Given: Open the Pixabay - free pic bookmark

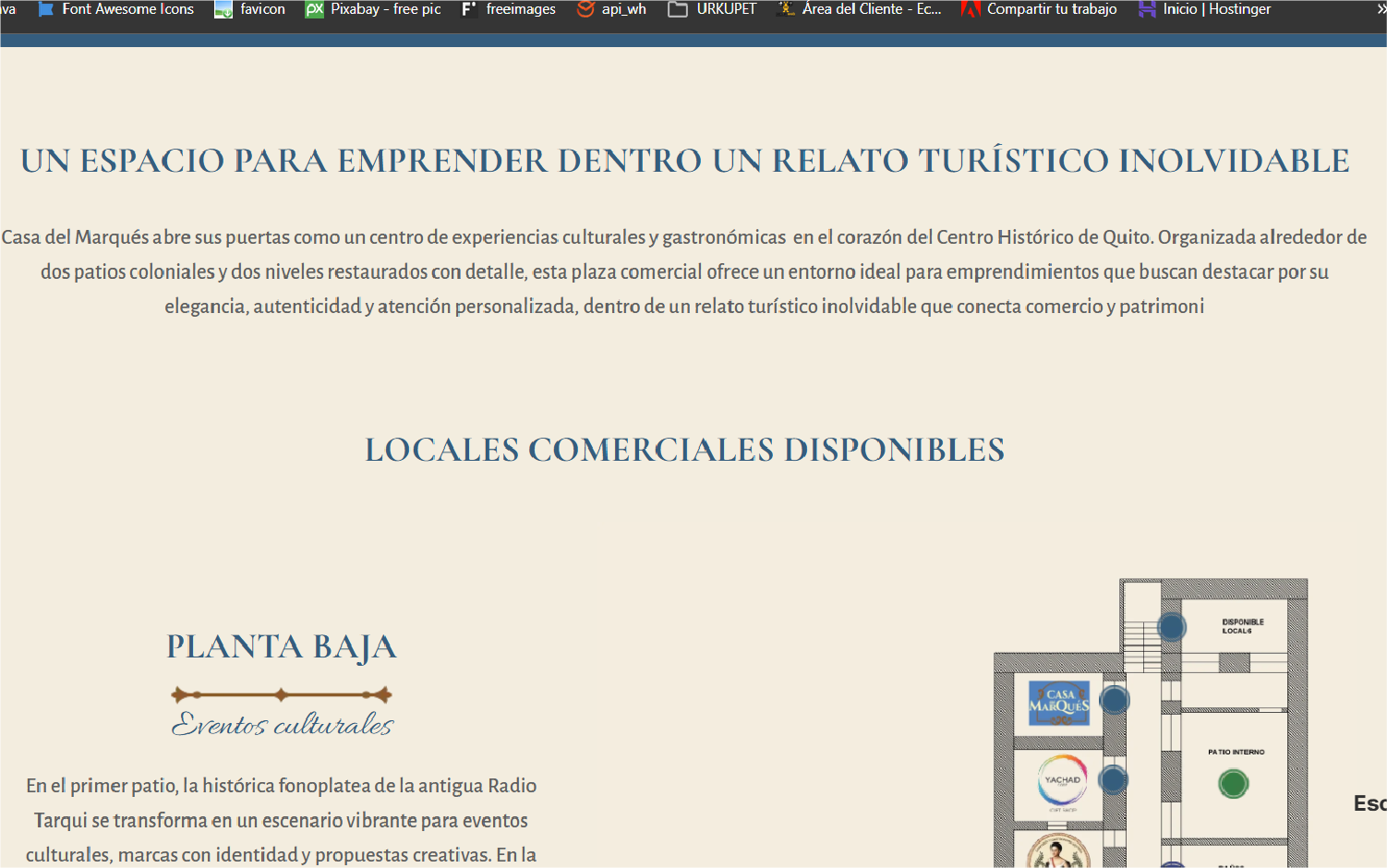Looking at the screenshot, I should tap(373, 9).
